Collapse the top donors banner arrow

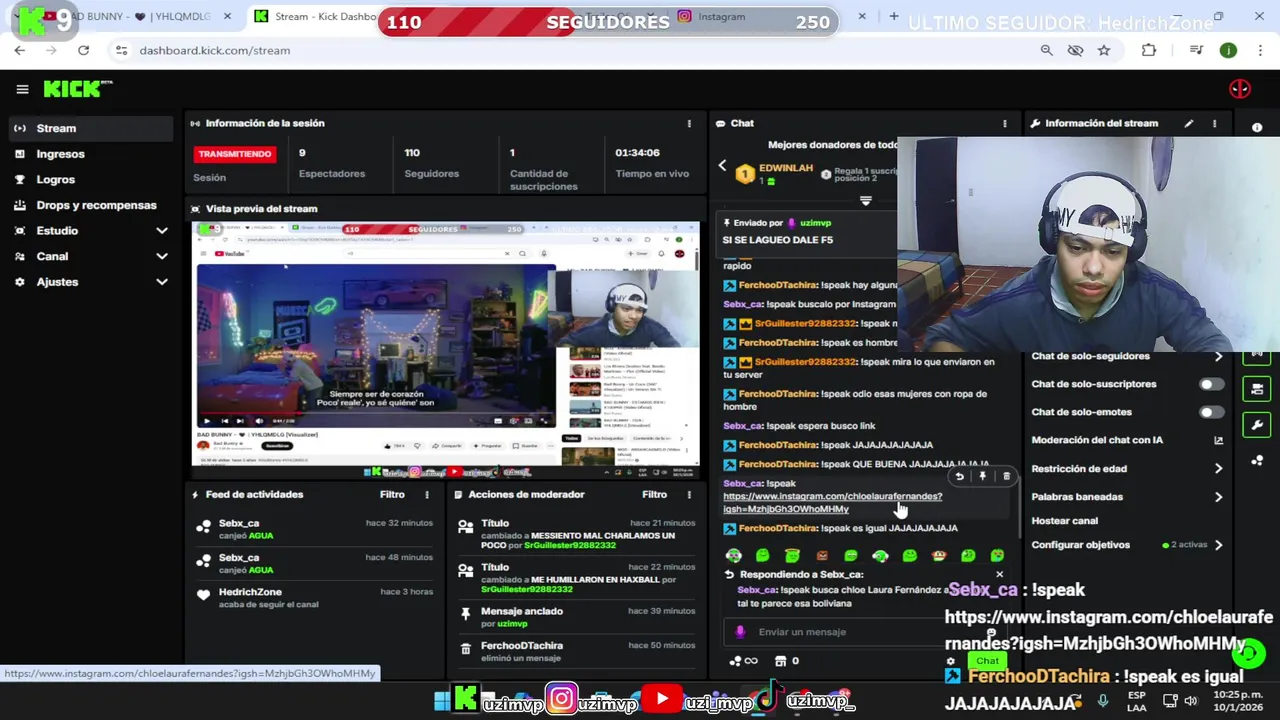(866, 201)
